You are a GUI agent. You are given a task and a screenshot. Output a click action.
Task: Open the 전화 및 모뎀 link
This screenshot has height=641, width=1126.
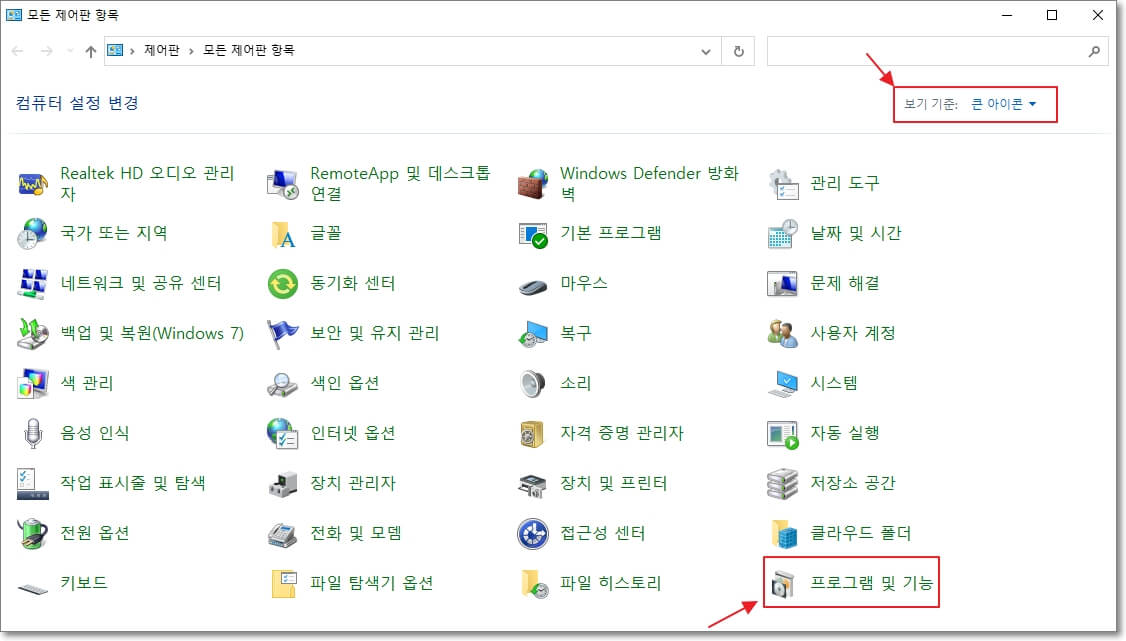pos(355,533)
